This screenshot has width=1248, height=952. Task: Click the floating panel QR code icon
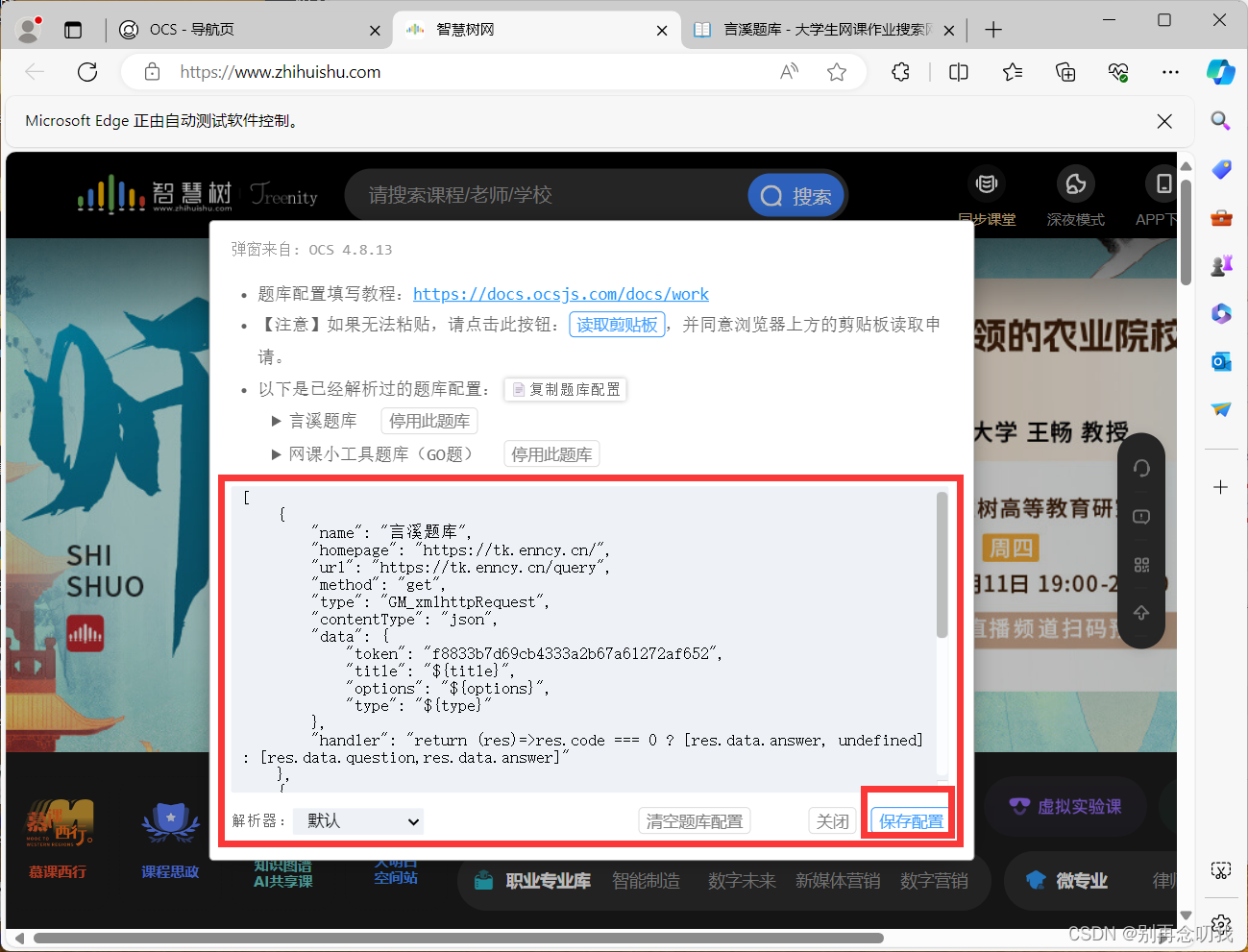coord(1141,565)
